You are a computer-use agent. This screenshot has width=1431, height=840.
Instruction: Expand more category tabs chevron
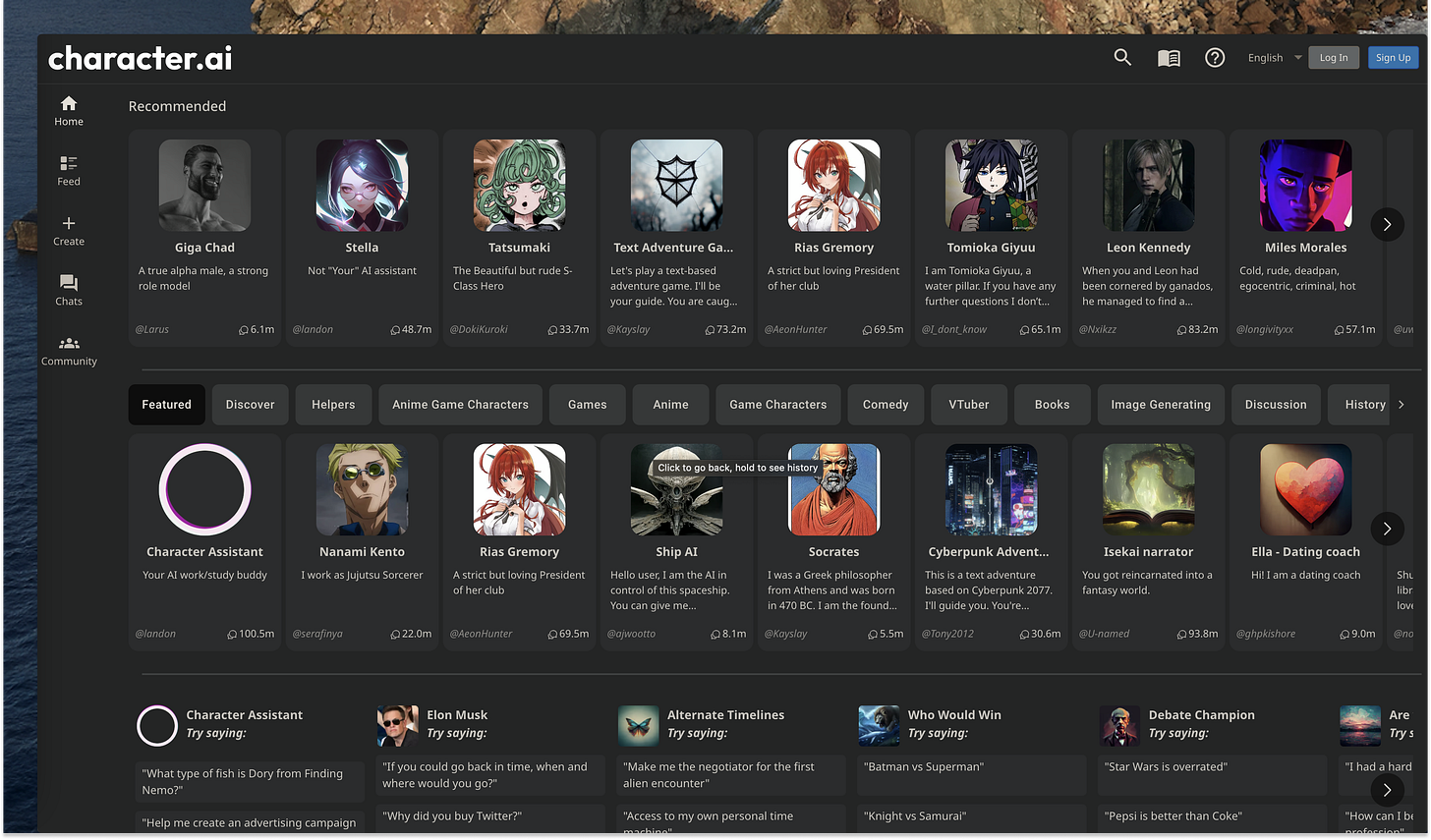[1402, 405]
